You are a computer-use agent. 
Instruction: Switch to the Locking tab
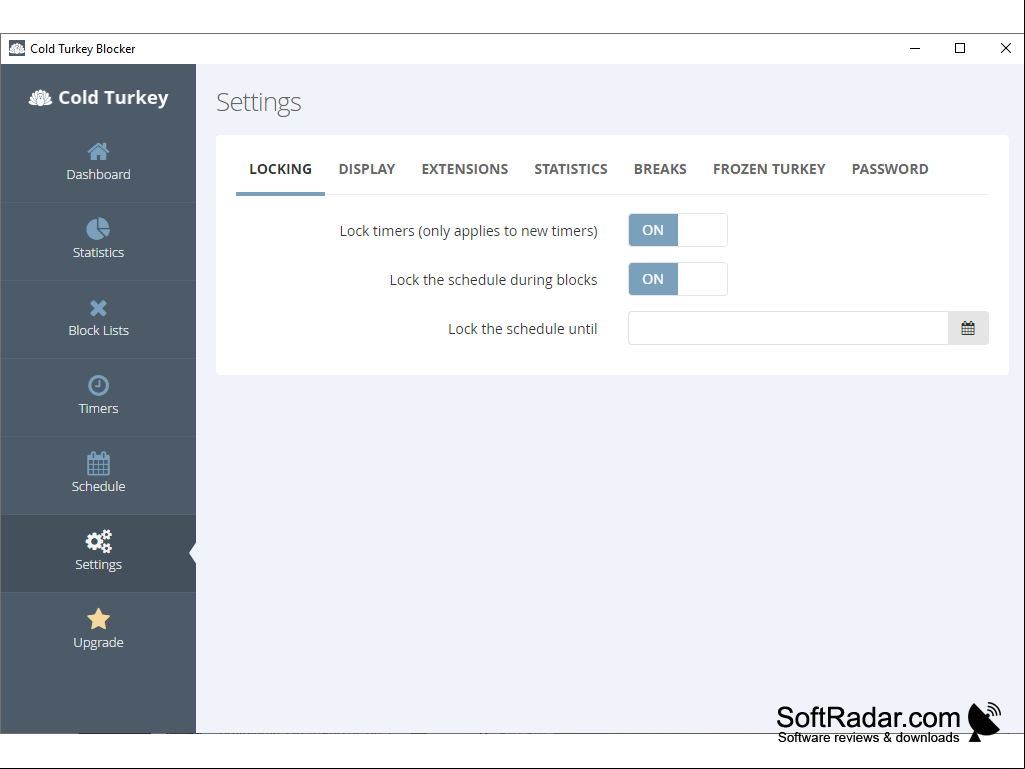pyautogui.click(x=280, y=169)
